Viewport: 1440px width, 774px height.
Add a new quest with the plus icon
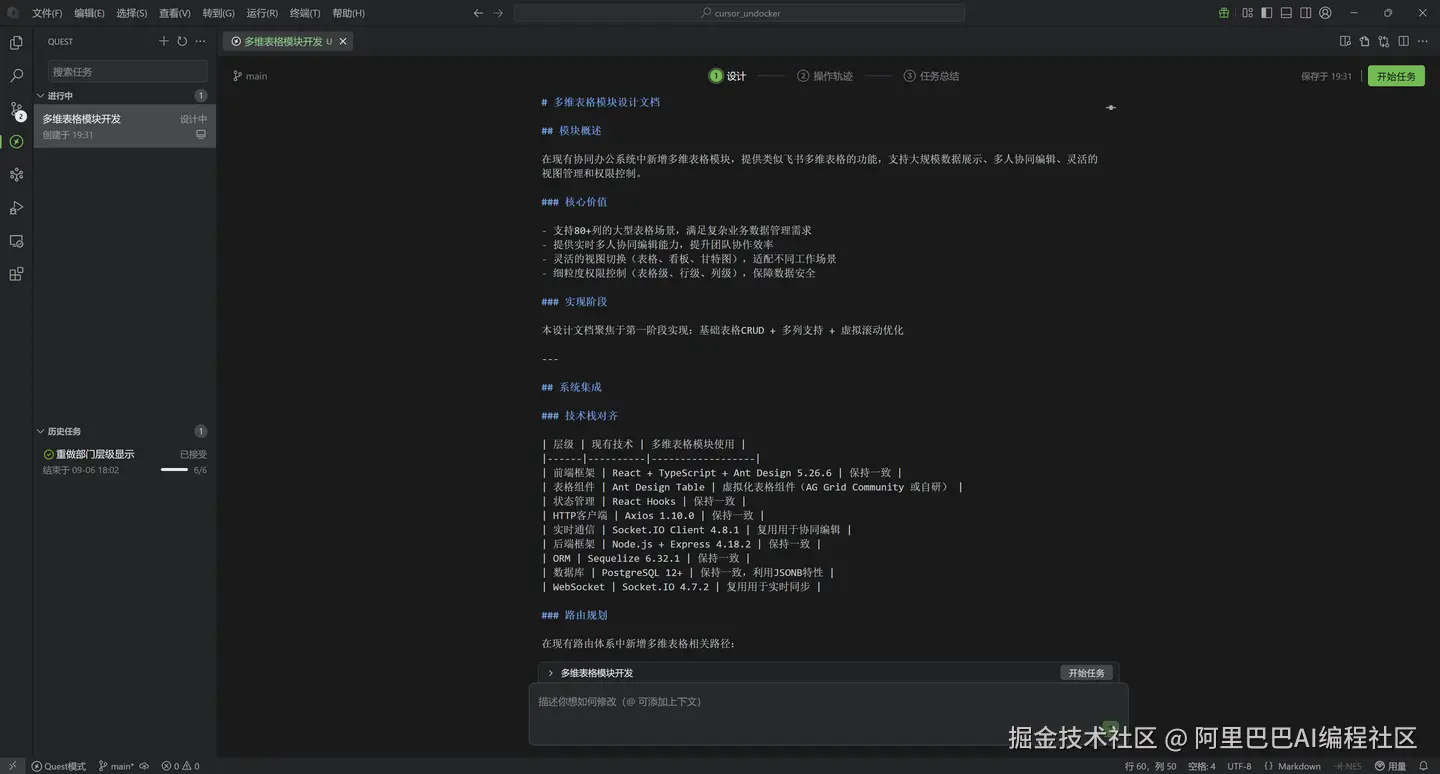coord(164,41)
